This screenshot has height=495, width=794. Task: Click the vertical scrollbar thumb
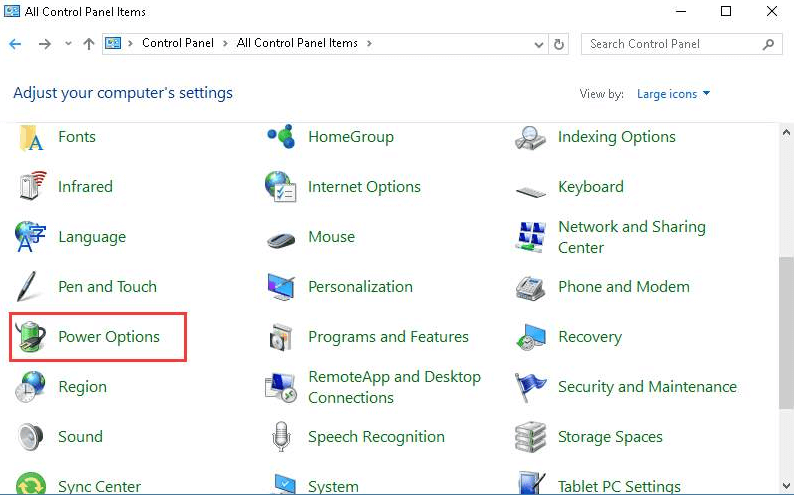(x=786, y=332)
